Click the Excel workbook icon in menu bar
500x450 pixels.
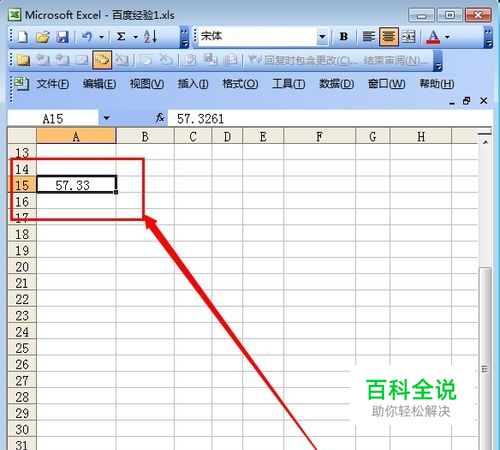tap(22, 83)
